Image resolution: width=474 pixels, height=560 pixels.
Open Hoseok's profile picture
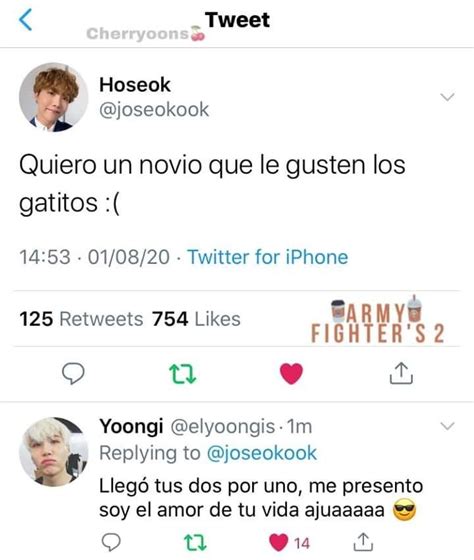point(53,97)
